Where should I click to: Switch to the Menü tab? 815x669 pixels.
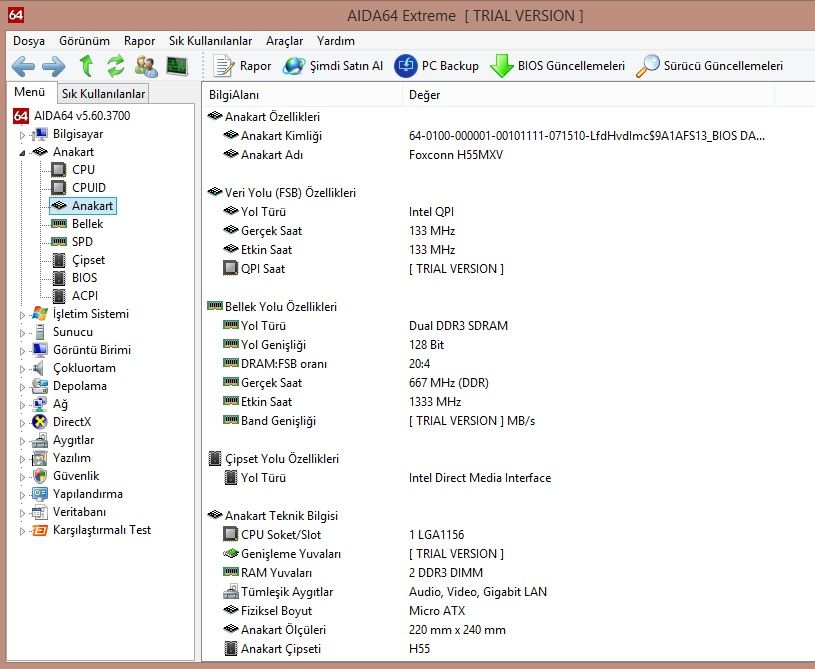coord(30,92)
